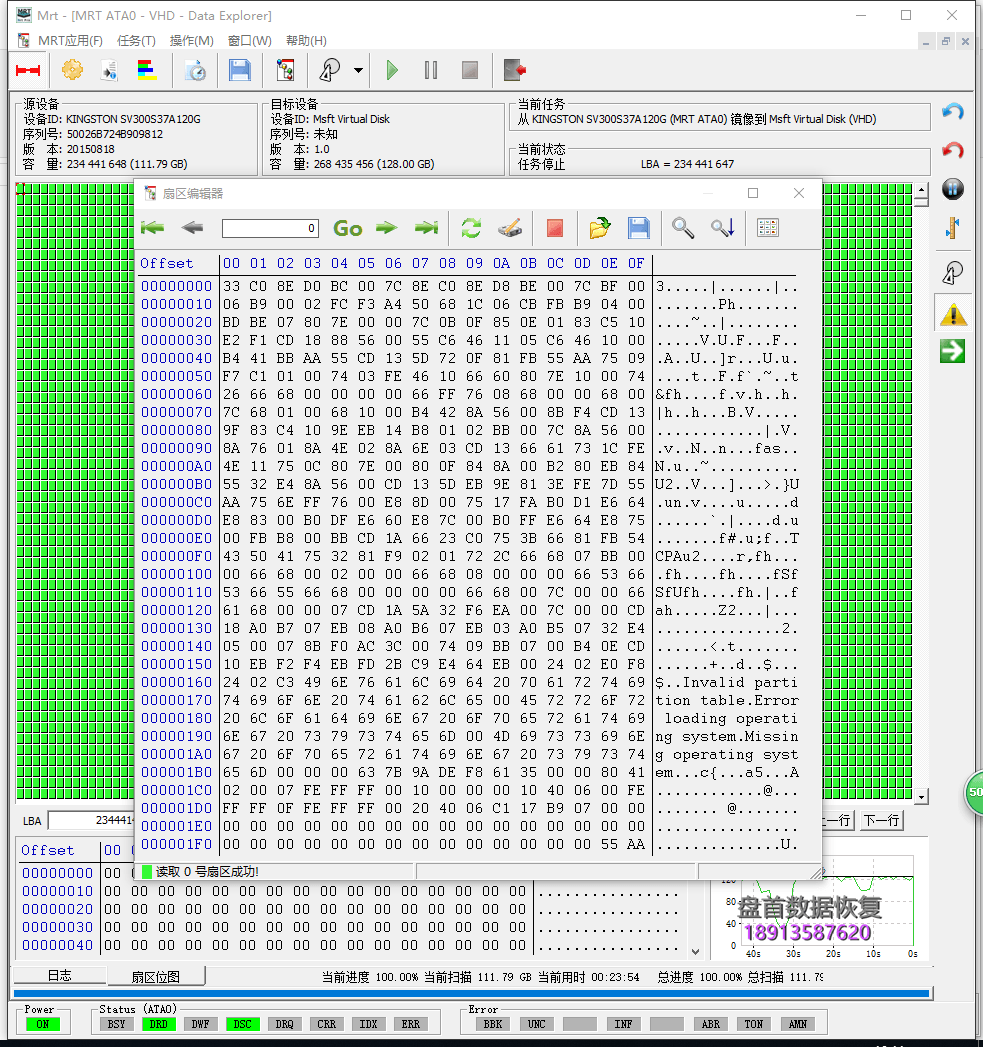
Task: Click the find-next magnifier with arrow icon
Action: point(723,228)
